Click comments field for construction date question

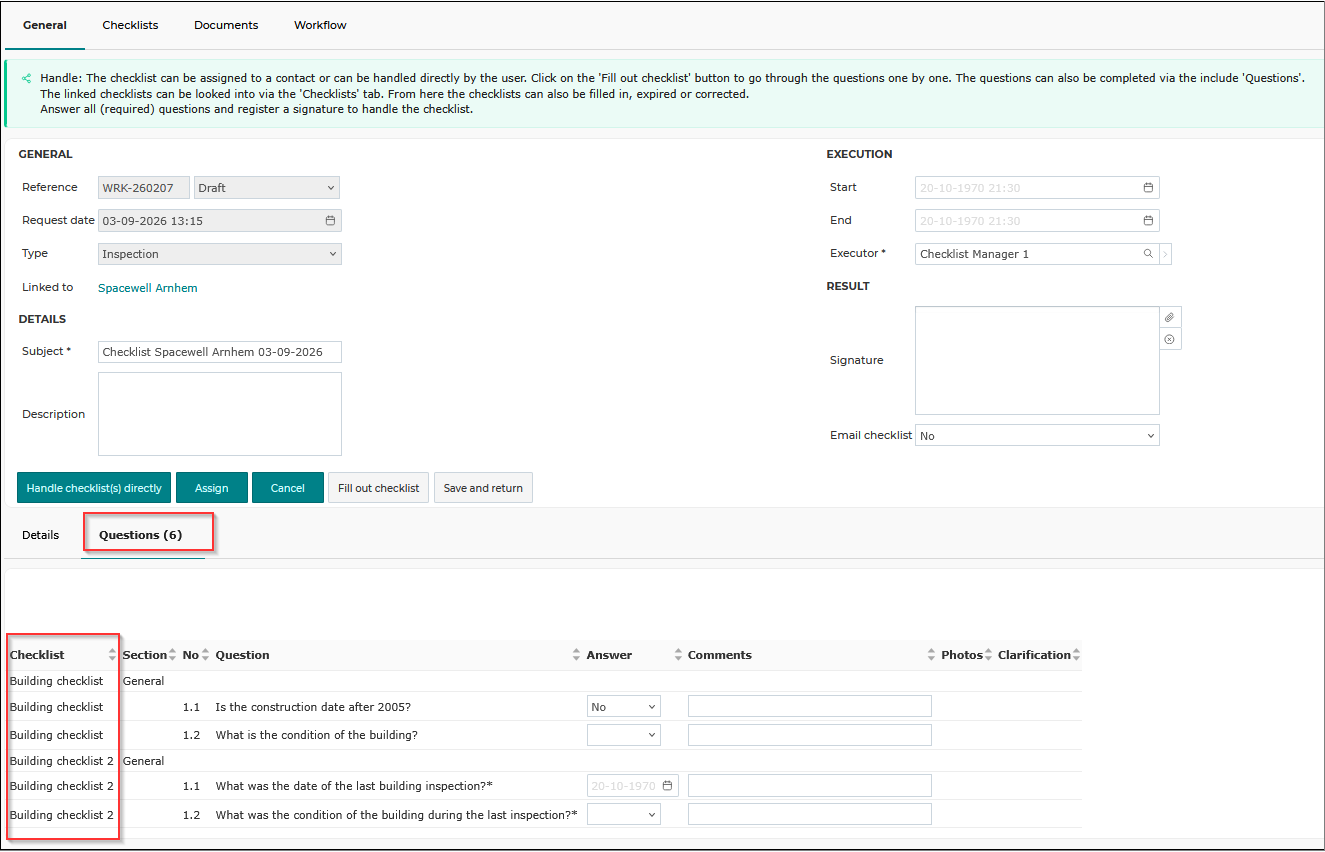[810, 707]
